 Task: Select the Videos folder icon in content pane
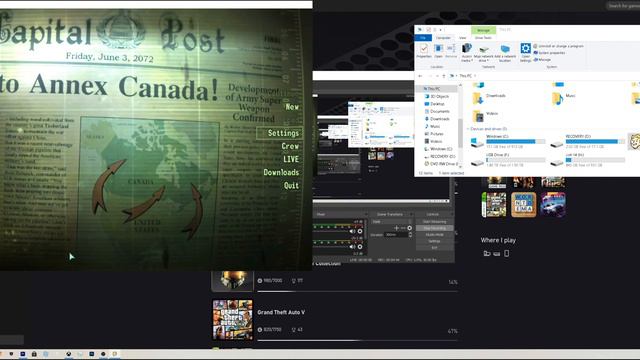478,116
